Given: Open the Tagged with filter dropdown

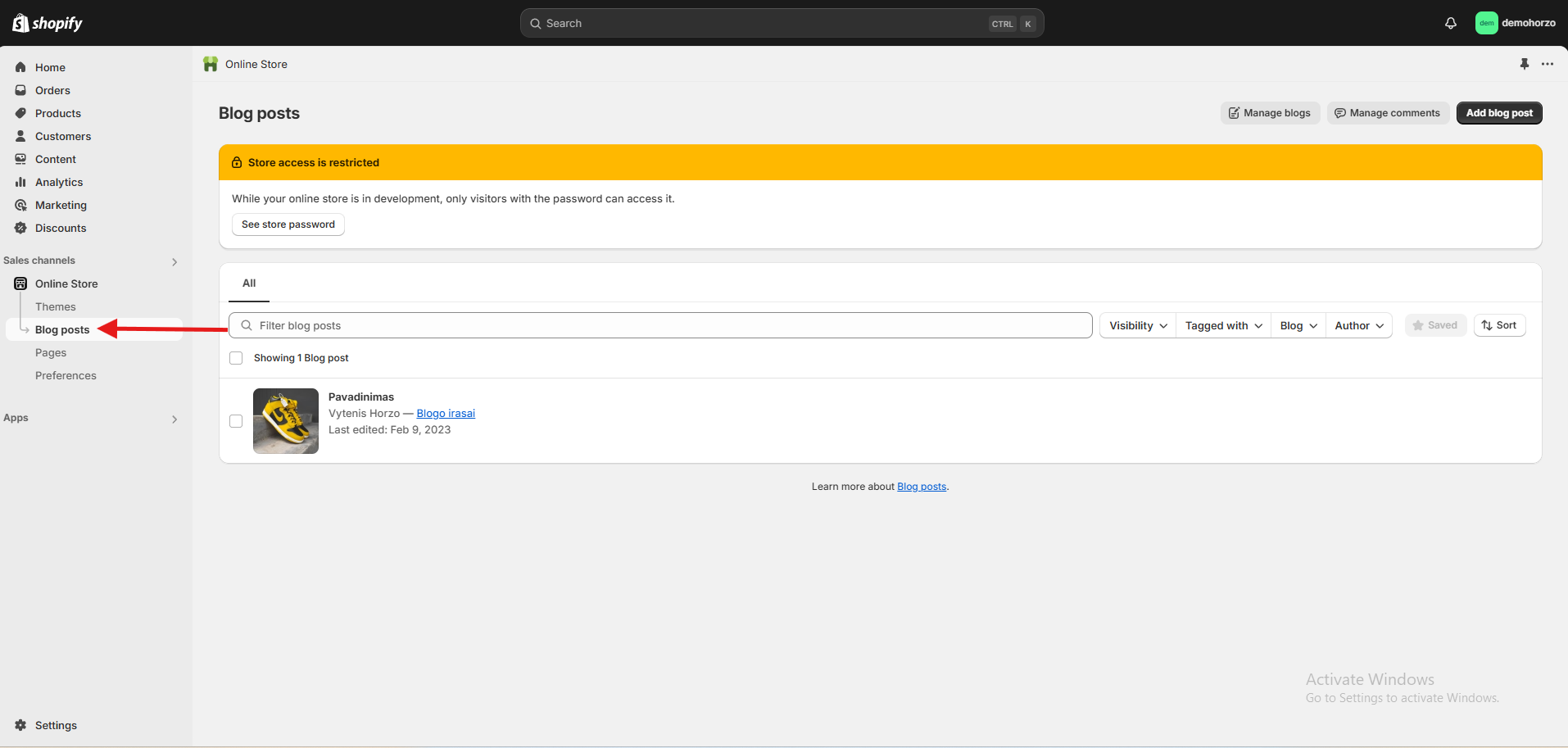Looking at the screenshot, I should pos(1223,325).
